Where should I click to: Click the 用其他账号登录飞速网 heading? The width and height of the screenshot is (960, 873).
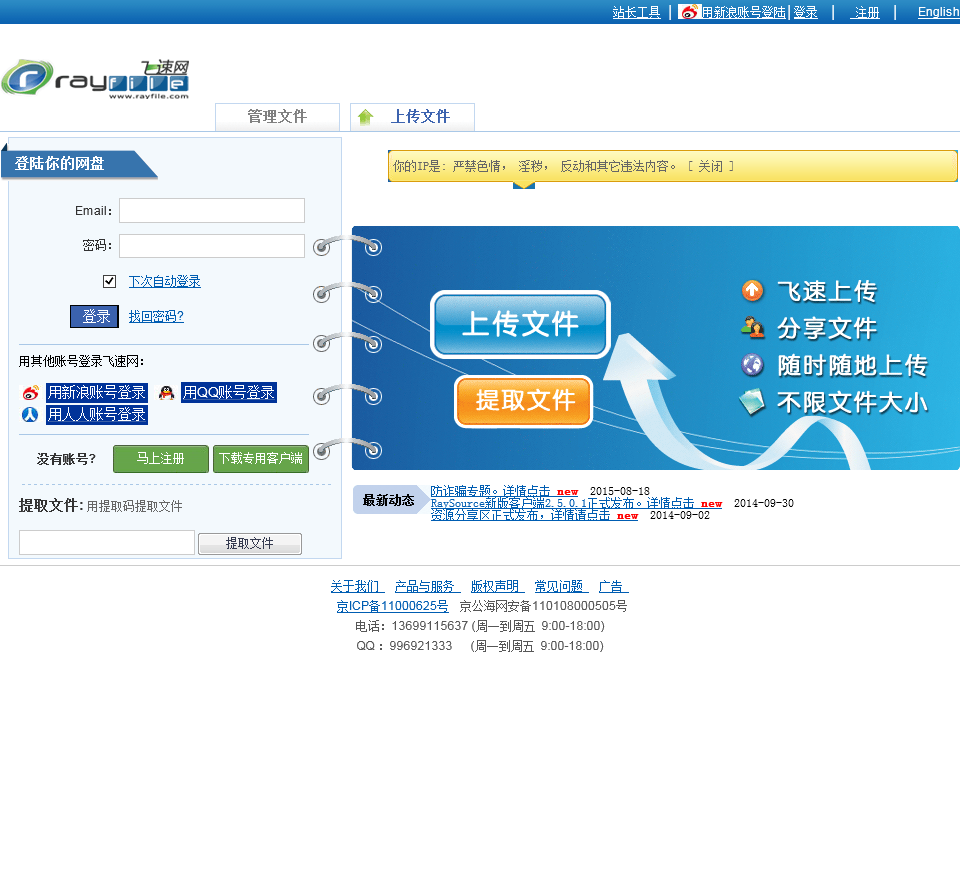81,361
